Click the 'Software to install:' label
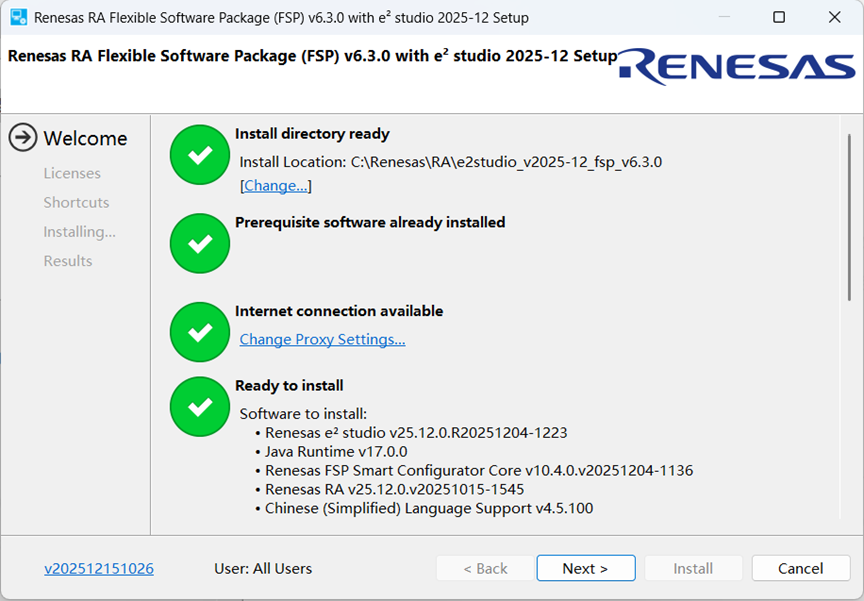 (303, 414)
